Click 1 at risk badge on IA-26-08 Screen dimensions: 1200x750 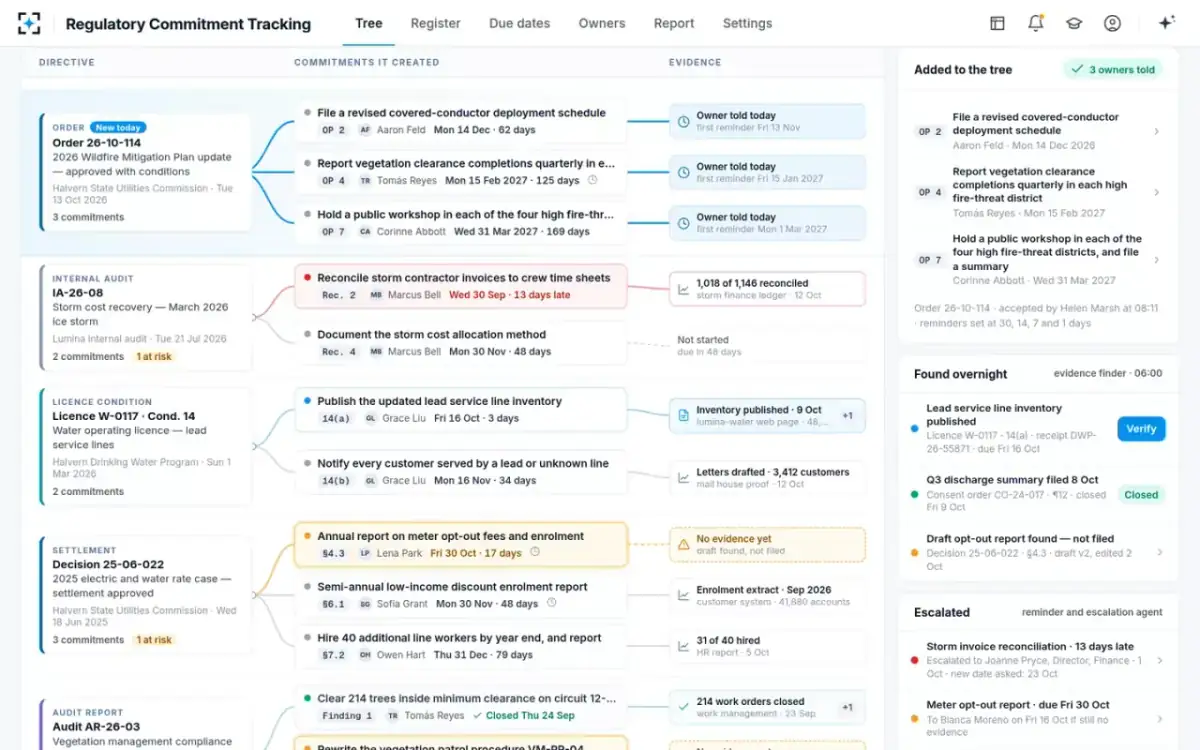[x=154, y=356]
